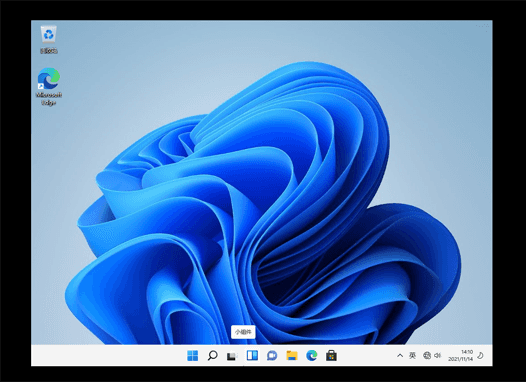Expand hidden tray icons chevron
This screenshot has width=526, height=382.
[x=400, y=356]
